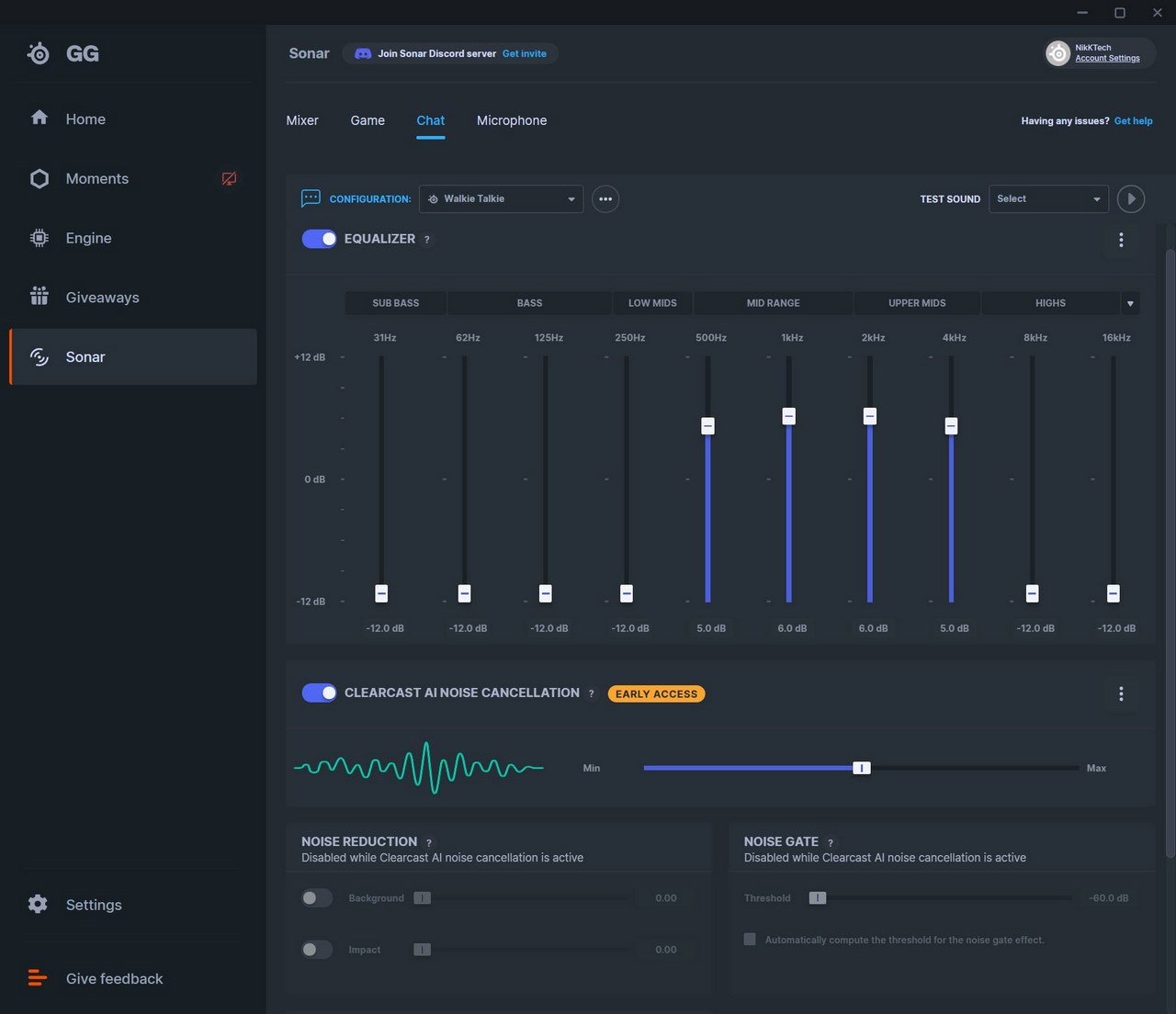Open Account Settings link

tap(1107, 59)
